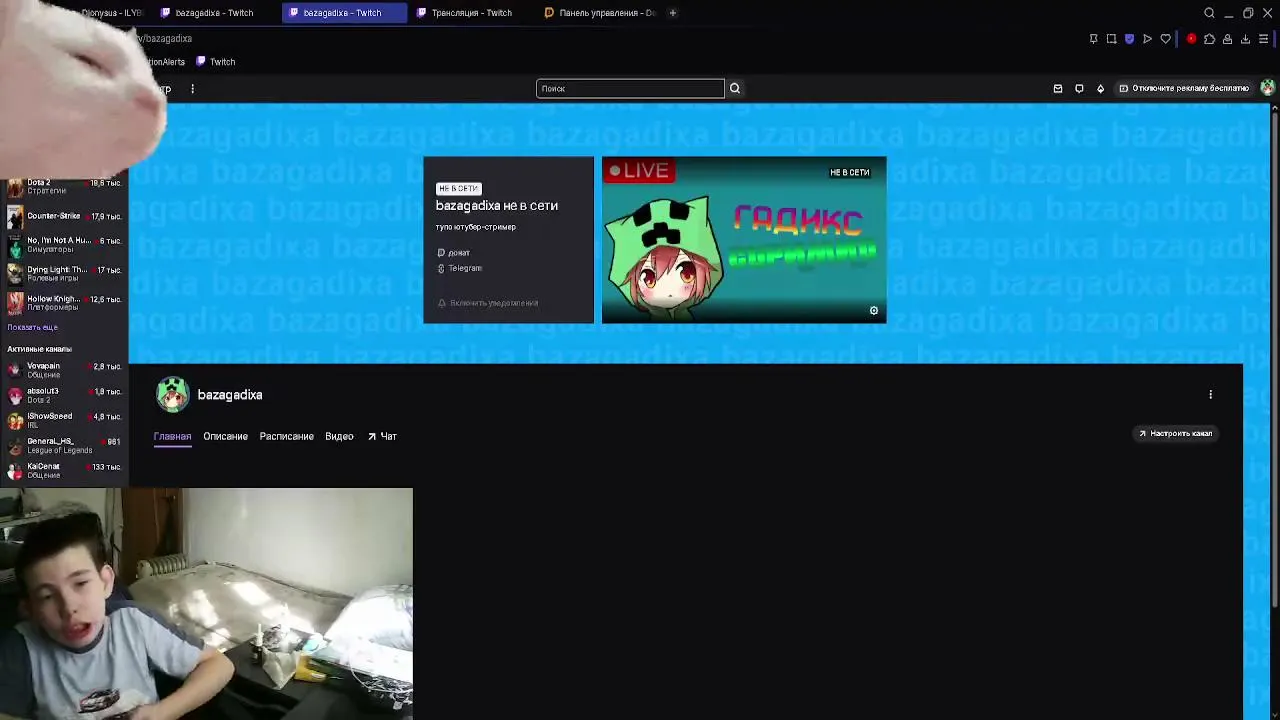Open Hollow Knigh... category in sidebar
The image size is (1280, 720).
point(64,302)
